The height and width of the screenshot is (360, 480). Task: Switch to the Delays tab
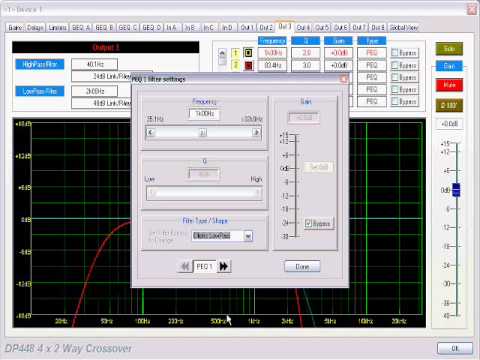(x=35, y=28)
